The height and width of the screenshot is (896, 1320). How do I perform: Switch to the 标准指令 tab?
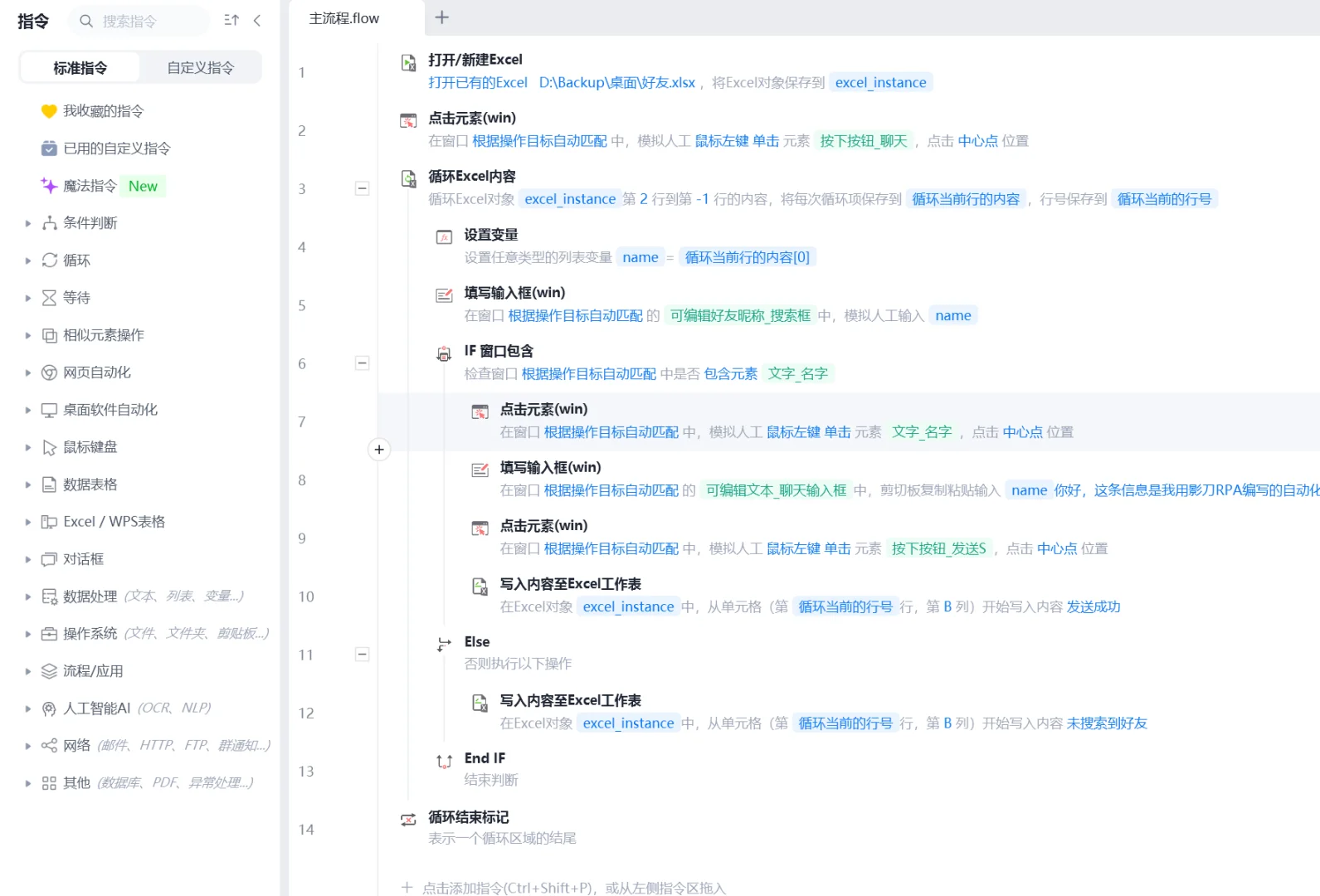tap(80, 68)
